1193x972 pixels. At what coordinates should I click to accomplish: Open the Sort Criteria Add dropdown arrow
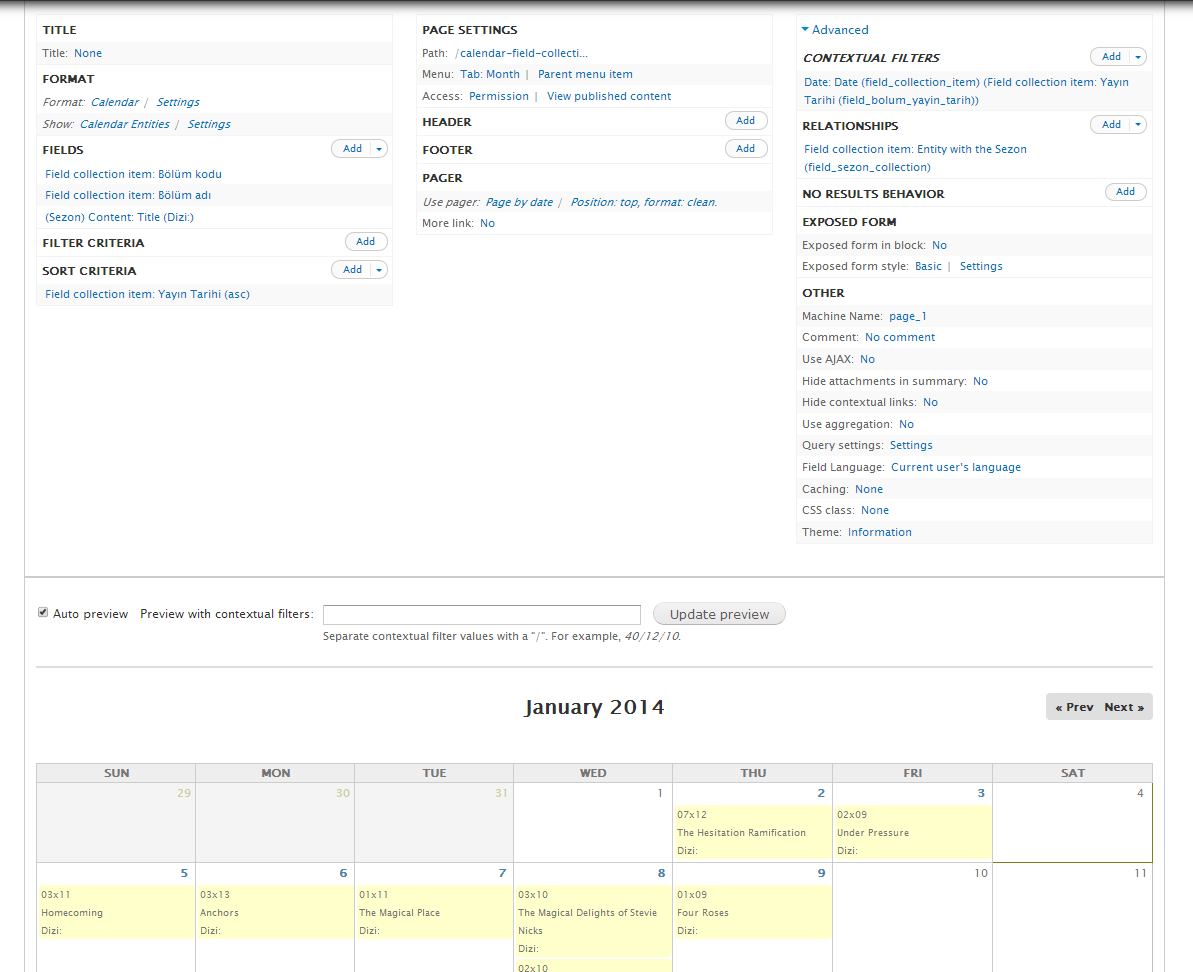[379, 270]
